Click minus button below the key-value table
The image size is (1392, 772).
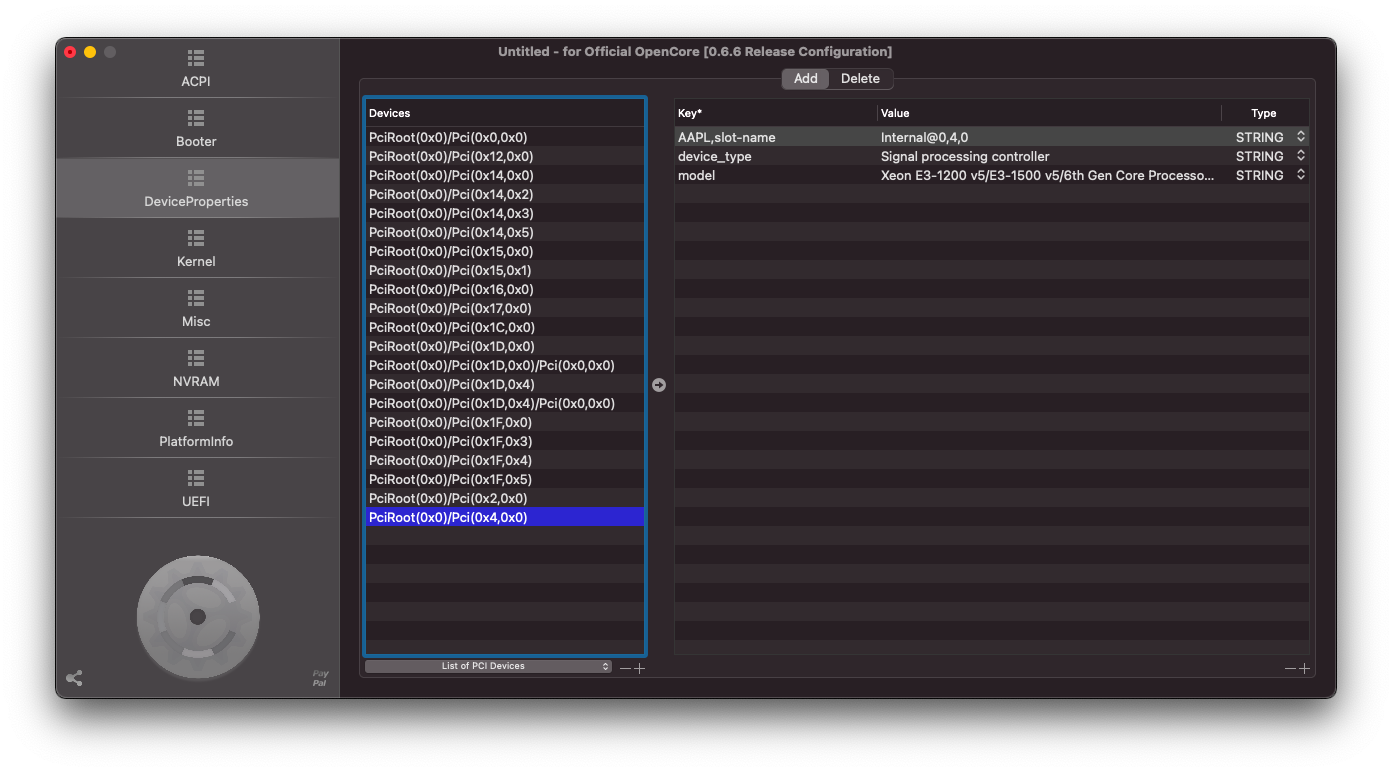(1290, 668)
